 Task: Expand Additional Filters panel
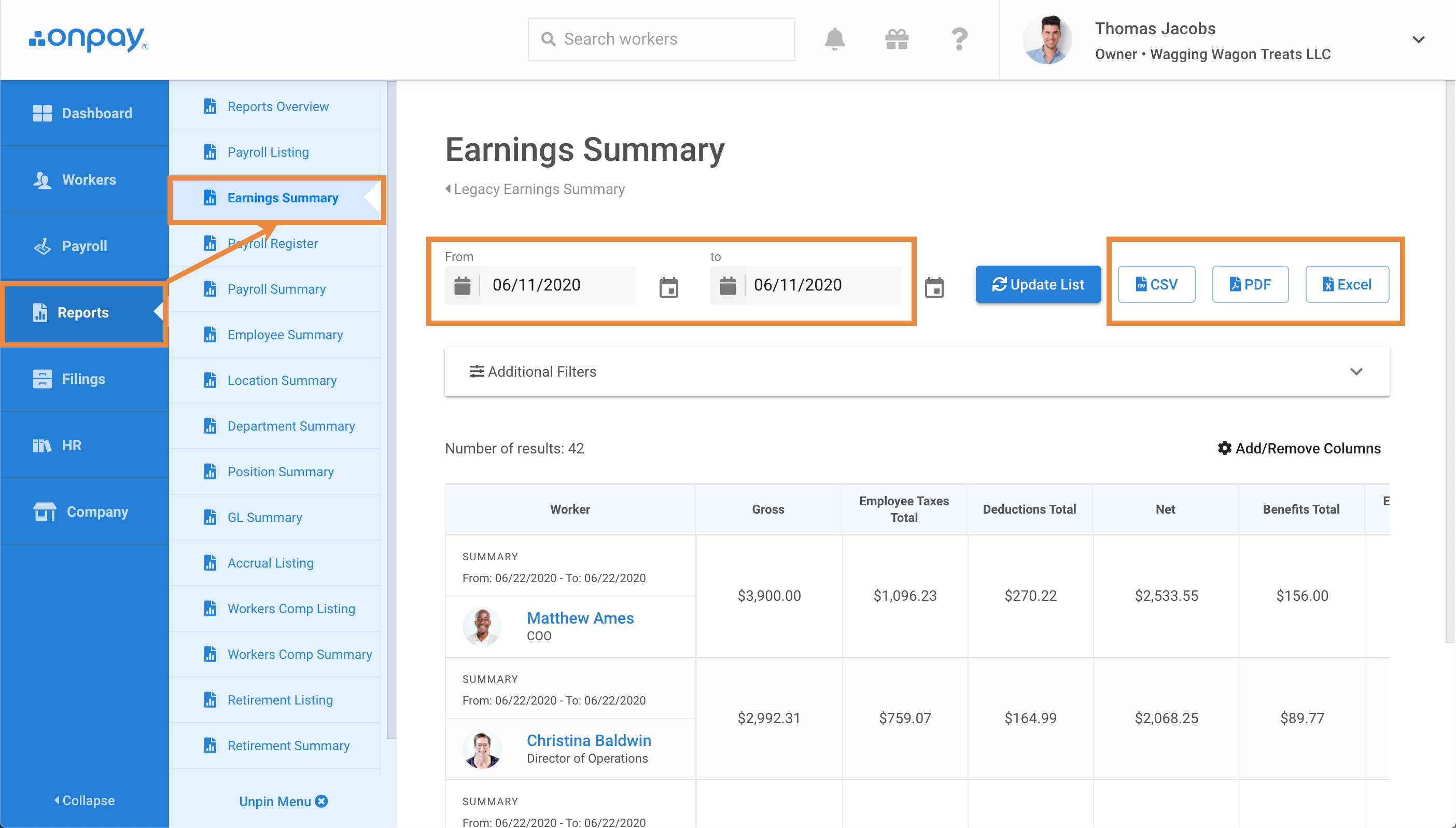pyautogui.click(x=917, y=371)
